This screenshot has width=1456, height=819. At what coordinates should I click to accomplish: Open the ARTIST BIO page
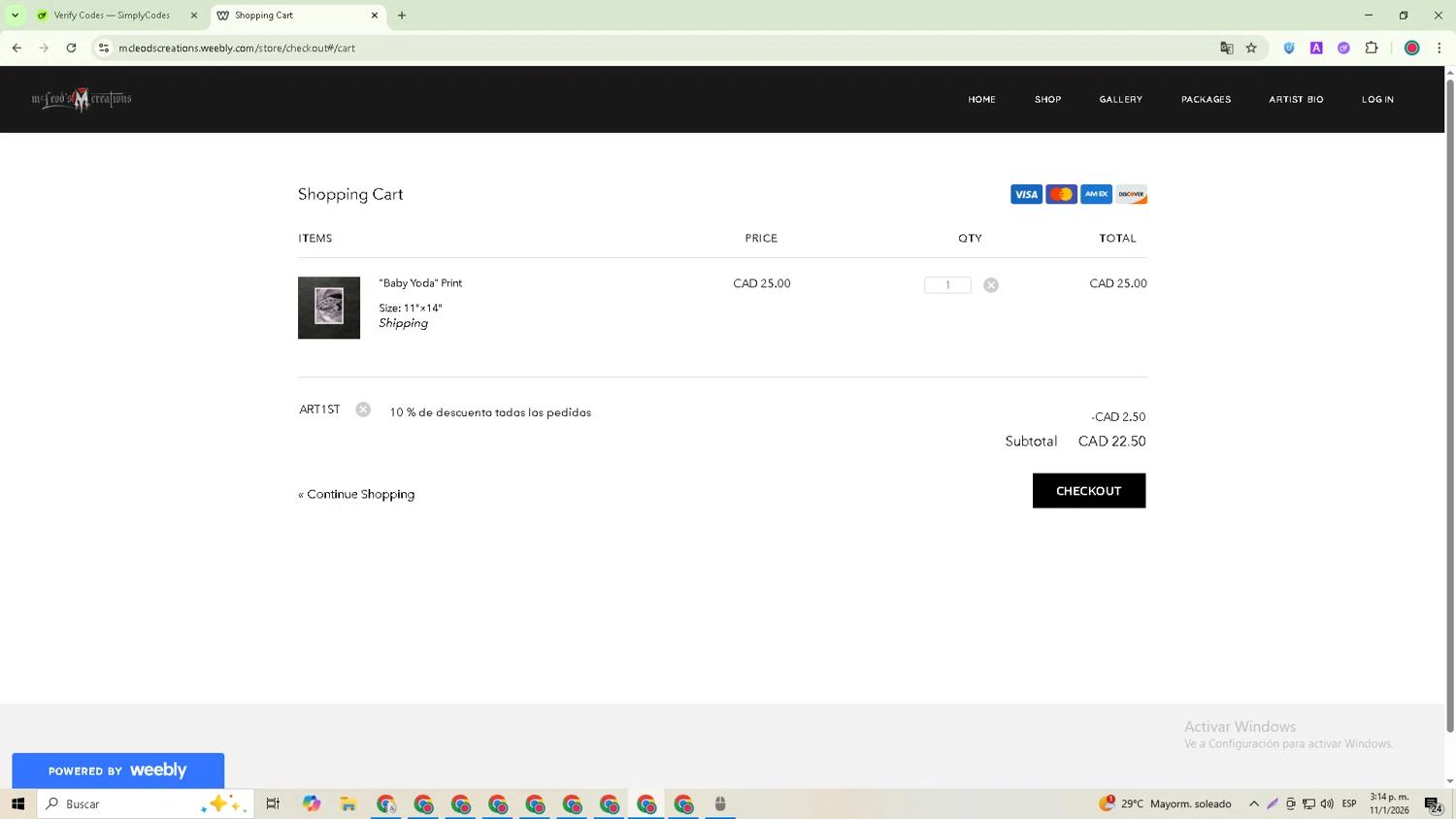(1296, 99)
